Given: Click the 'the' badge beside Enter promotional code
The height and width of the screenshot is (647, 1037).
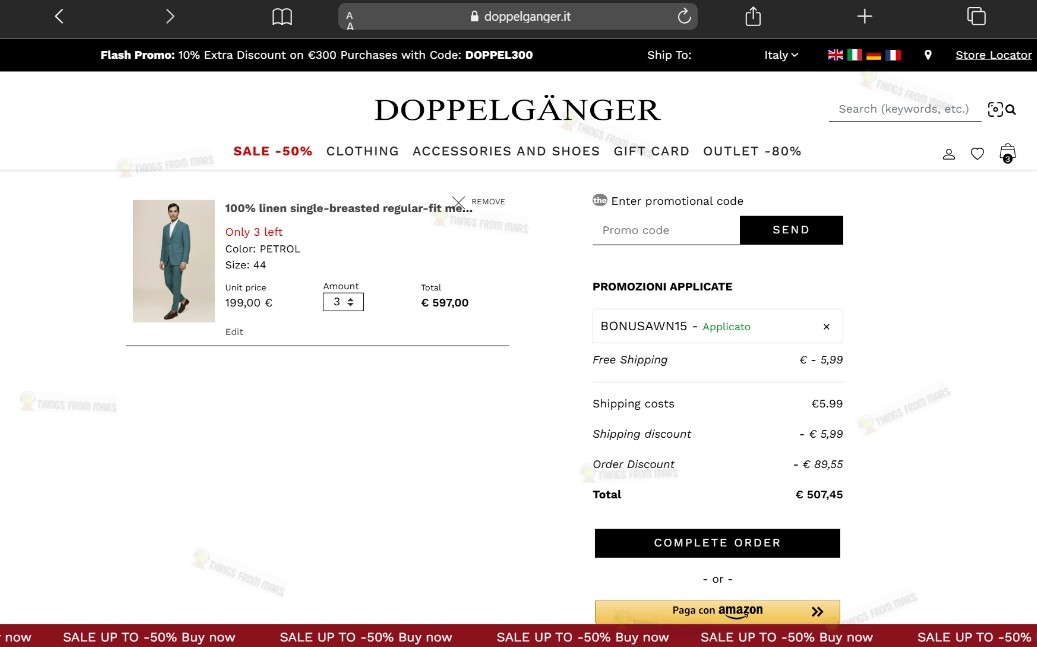Looking at the screenshot, I should [x=600, y=200].
